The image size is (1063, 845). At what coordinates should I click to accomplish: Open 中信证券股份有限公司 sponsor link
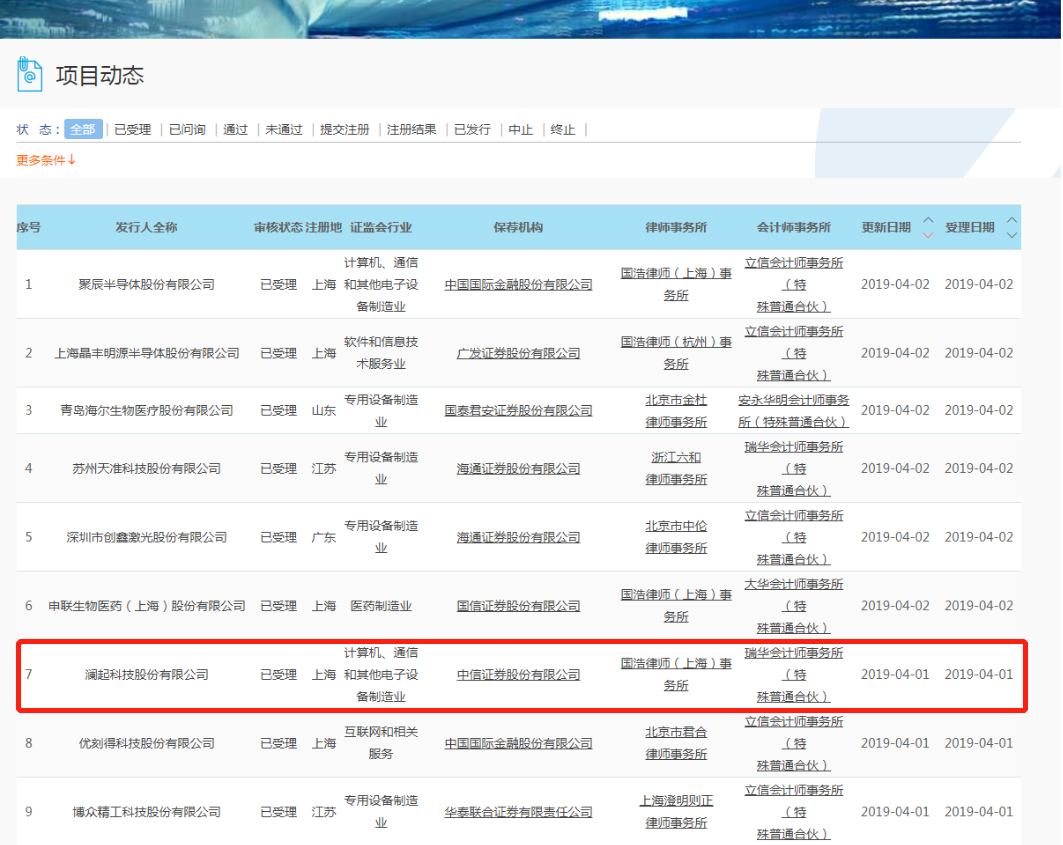[x=518, y=675]
